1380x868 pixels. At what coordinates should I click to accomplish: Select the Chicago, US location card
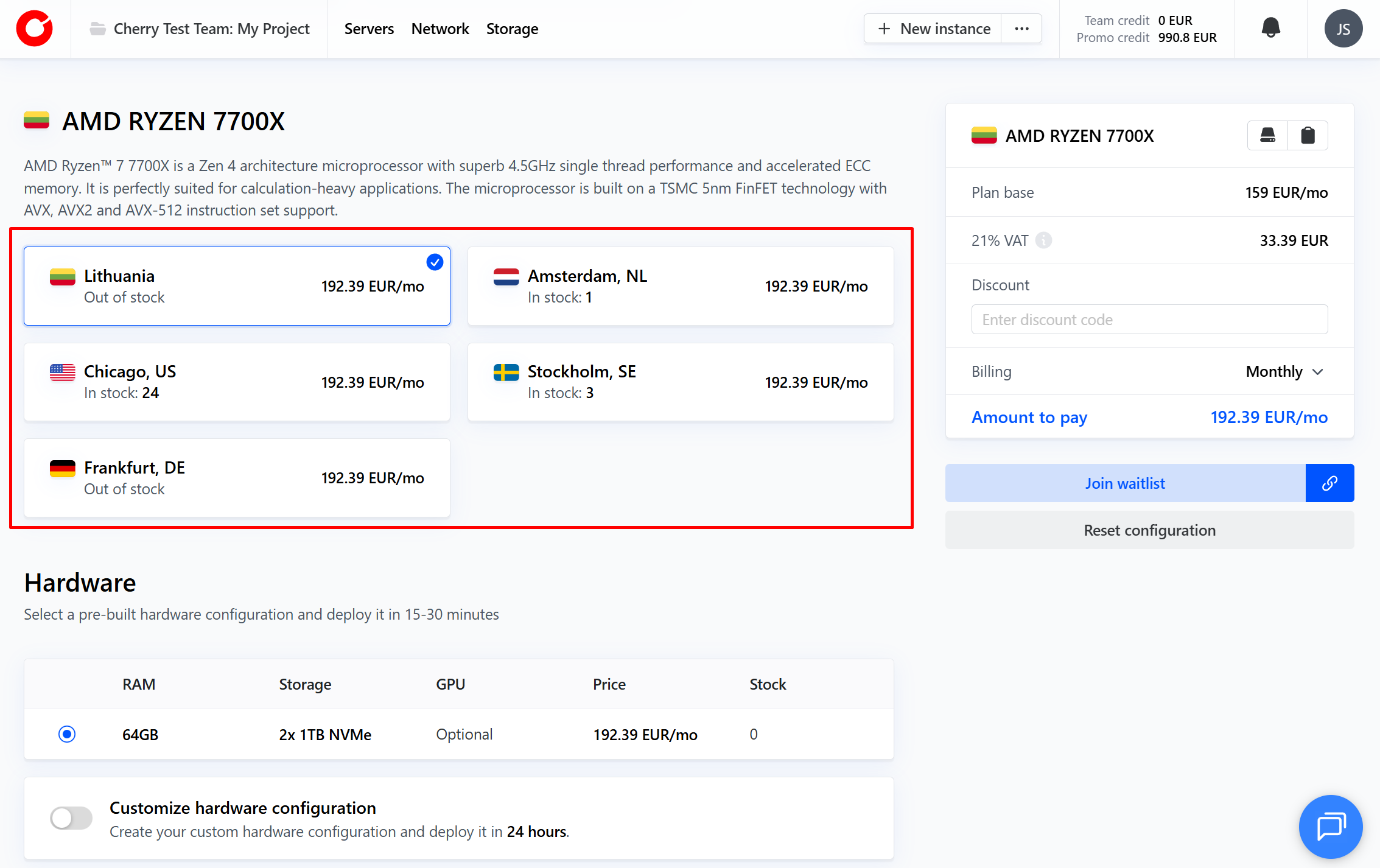[x=237, y=382]
